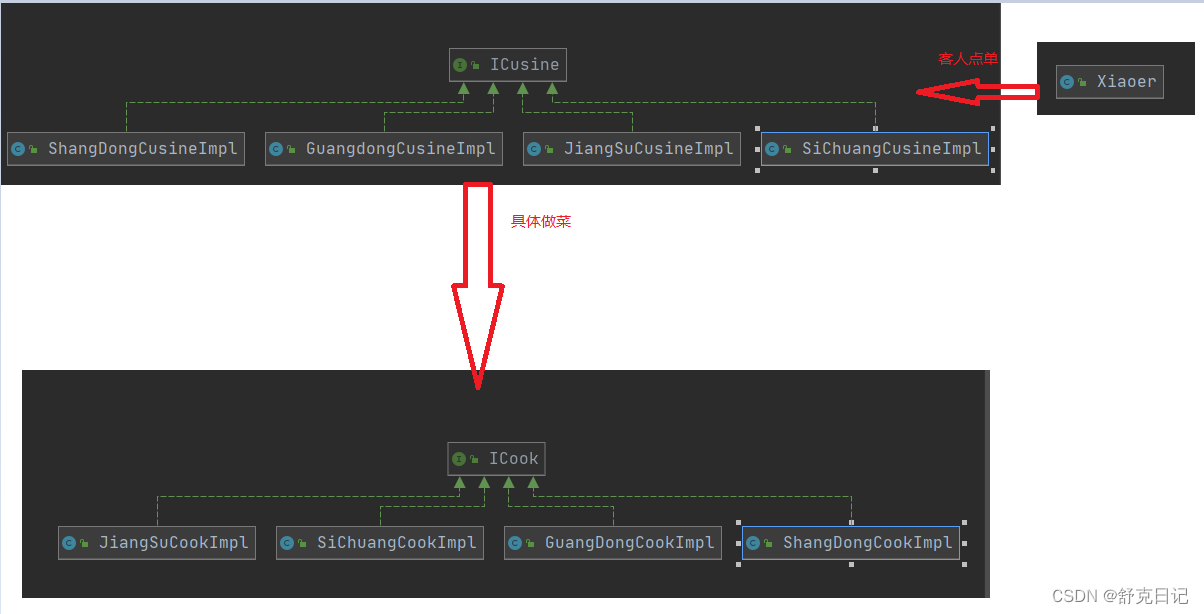Click the GuangdongCusineImpl node label
The image size is (1204, 614).
point(400,149)
